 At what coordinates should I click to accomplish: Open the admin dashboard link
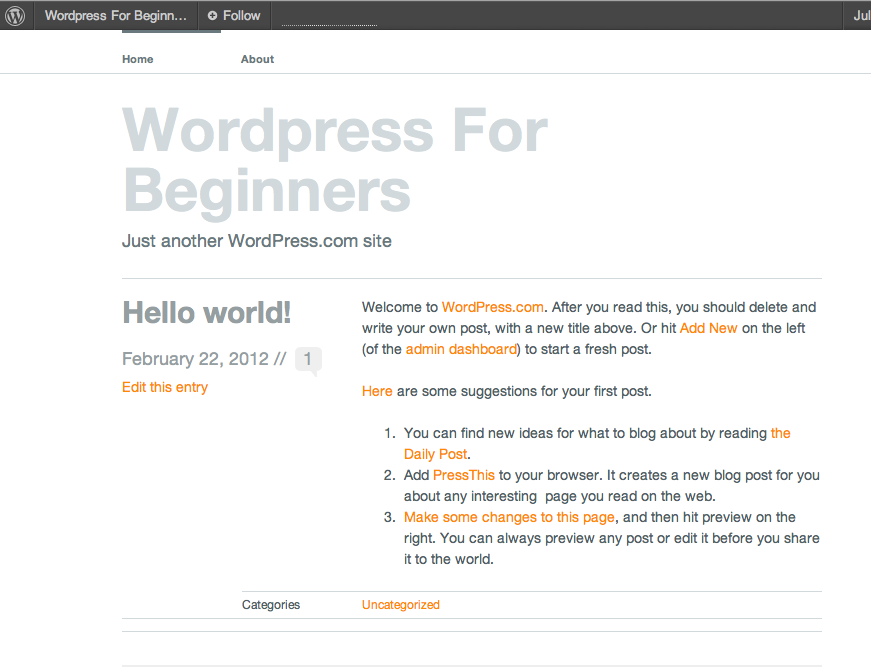[x=461, y=349]
